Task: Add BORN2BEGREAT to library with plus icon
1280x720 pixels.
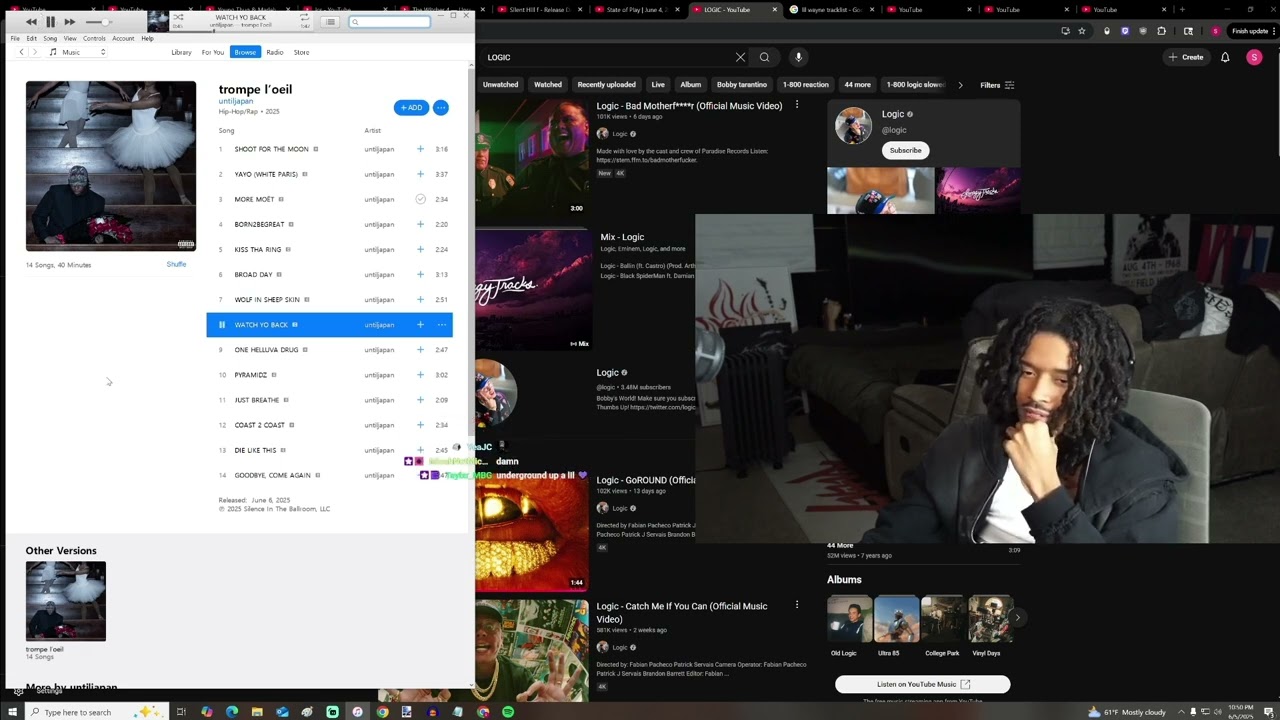Action: [x=420, y=224]
